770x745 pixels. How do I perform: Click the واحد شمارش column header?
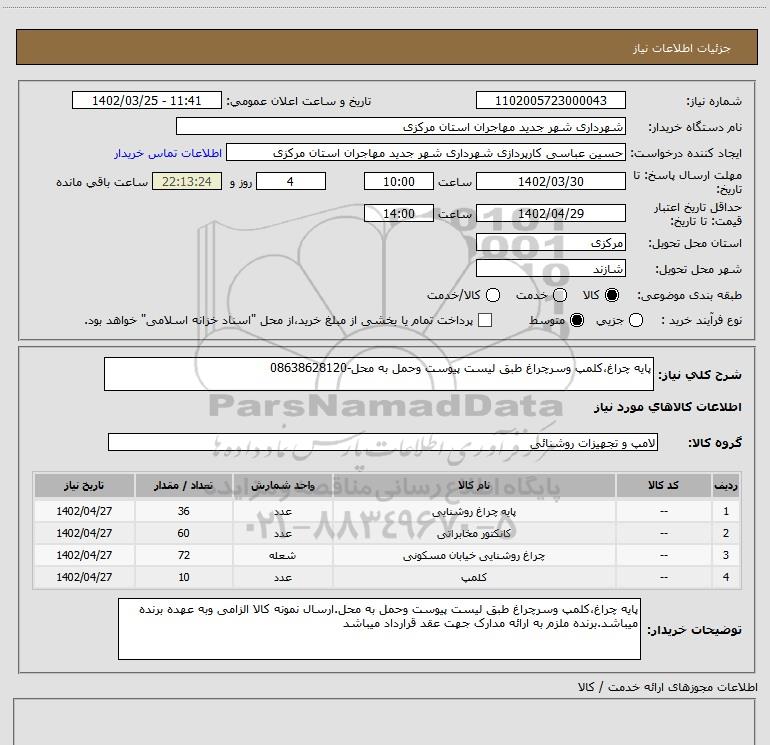coord(283,485)
